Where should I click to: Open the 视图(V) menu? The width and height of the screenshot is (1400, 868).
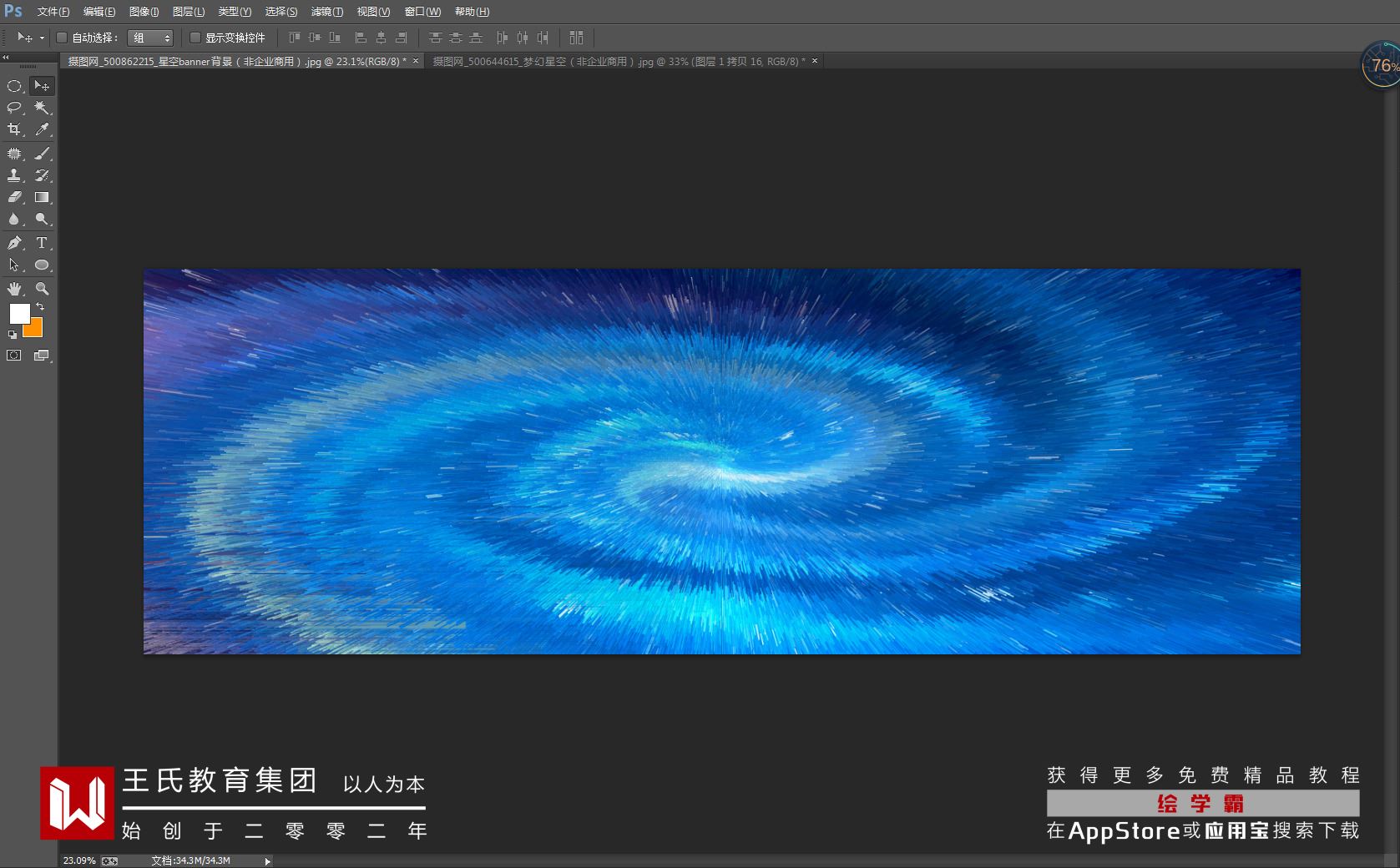[x=373, y=12]
